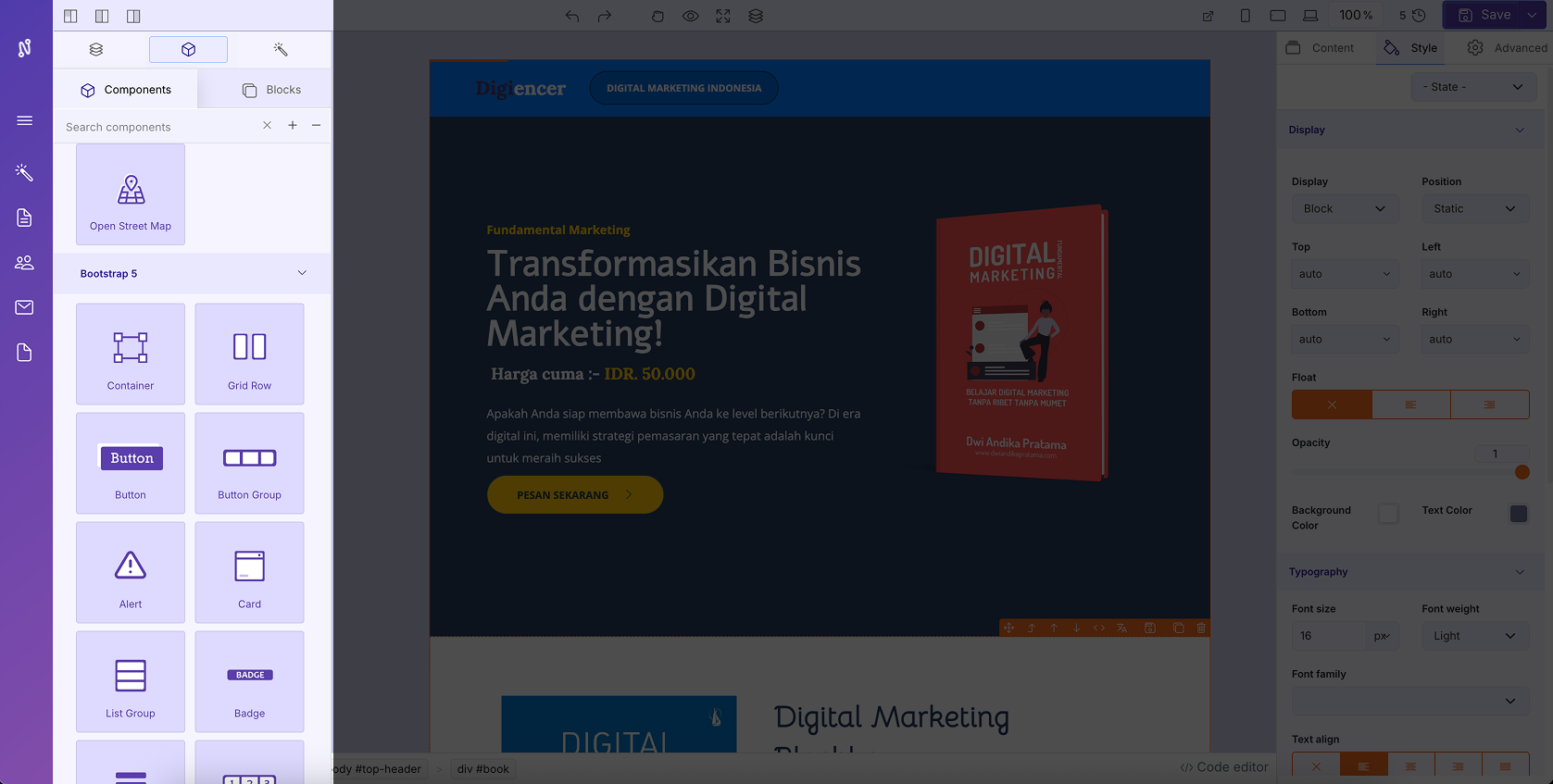This screenshot has width=1553, height=784.
Task: Add the Open Street Map component
Action: [x=131, y=194]
